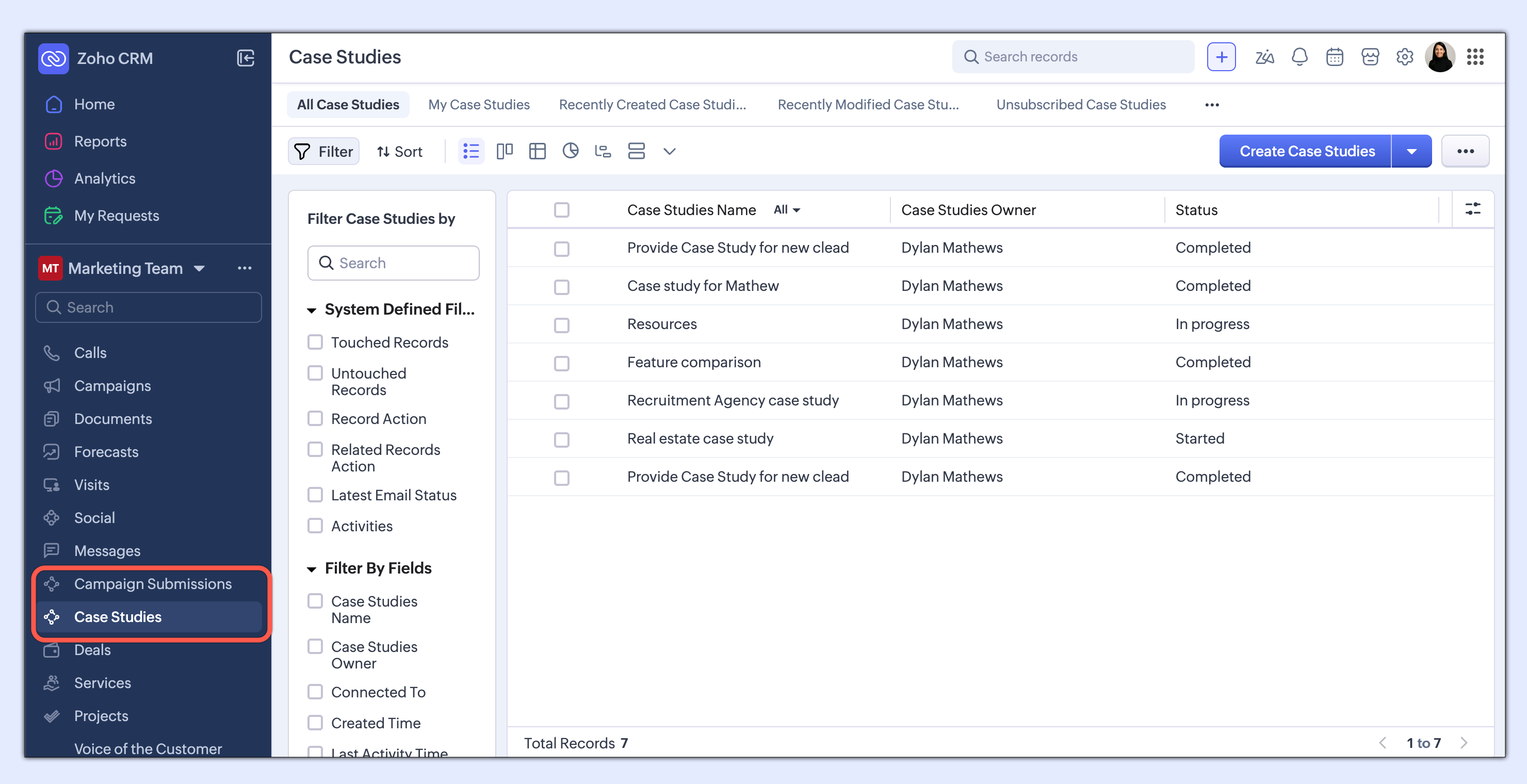Viewport: 1527px width, 784px height.
Task: Open the quick create plus button
Action: click(1221, 57)
